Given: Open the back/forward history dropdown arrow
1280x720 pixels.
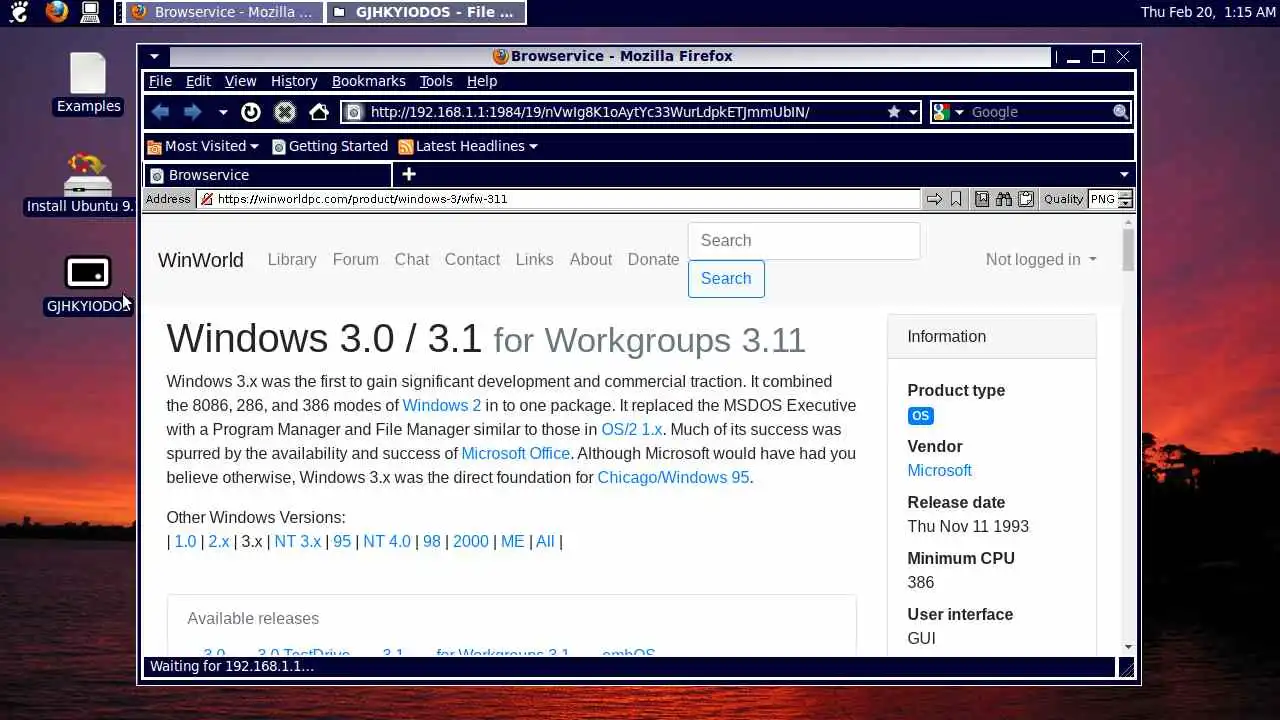Looking at the screenshot, I should coord(223,112).
